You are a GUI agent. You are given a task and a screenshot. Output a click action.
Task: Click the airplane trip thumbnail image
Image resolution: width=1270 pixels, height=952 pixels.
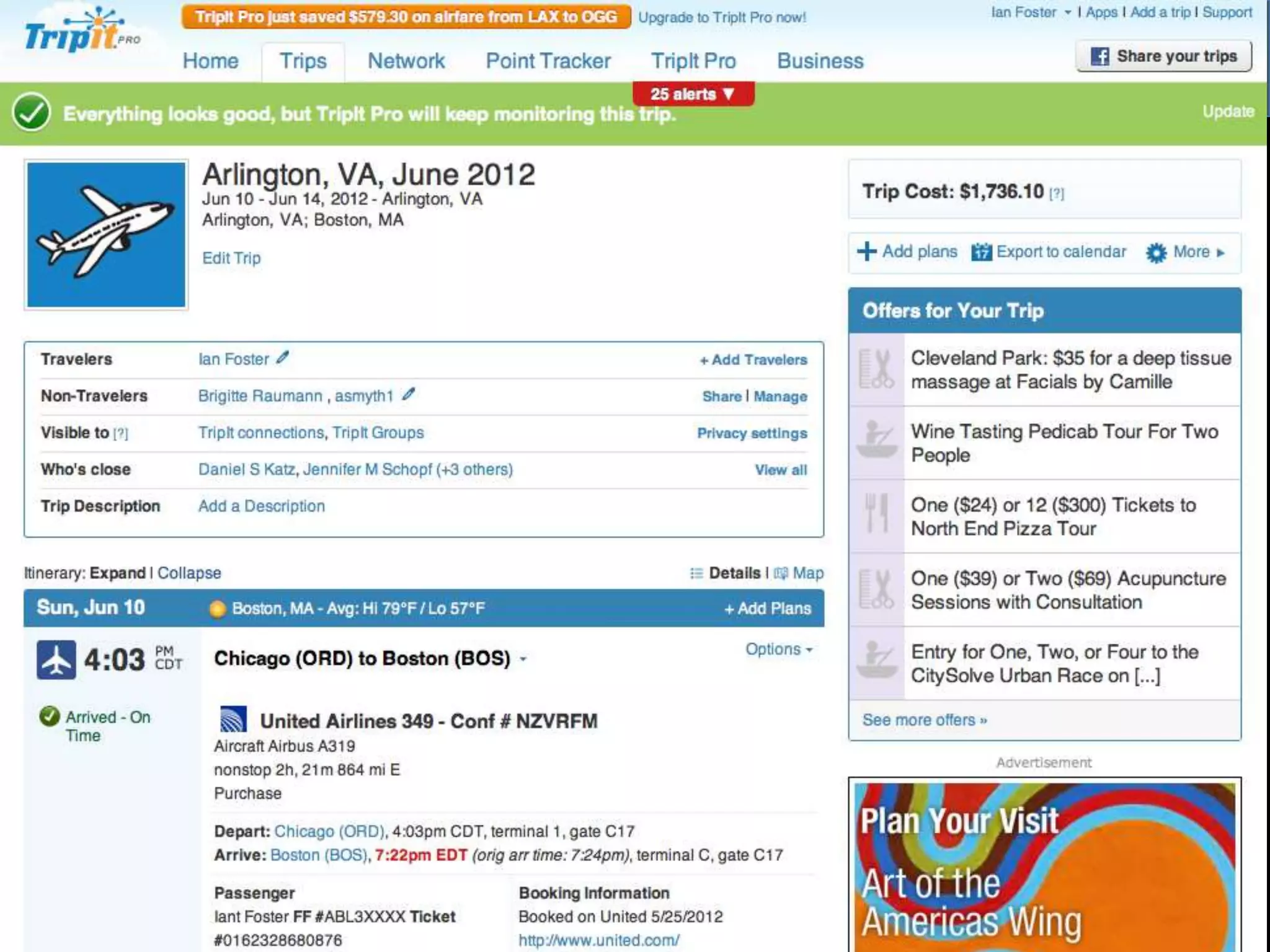106,235
